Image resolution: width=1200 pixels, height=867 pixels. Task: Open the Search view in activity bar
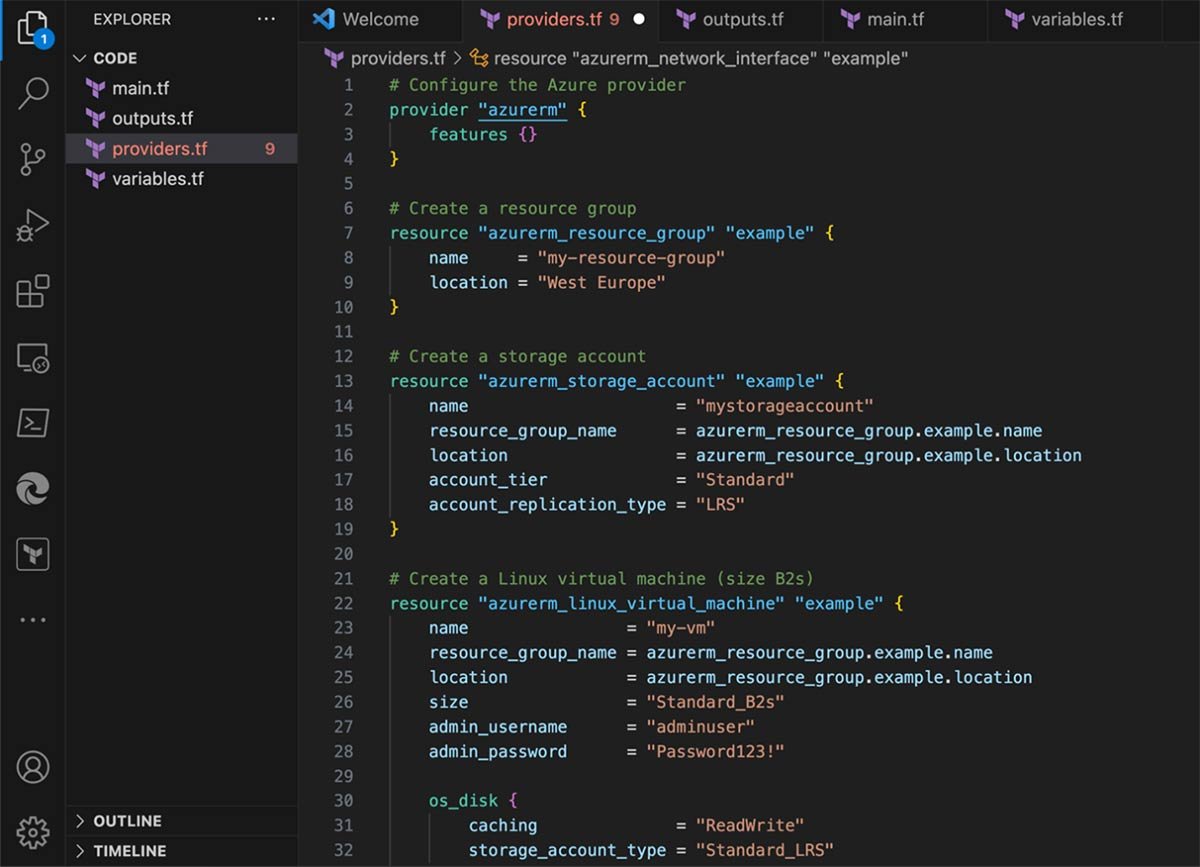tap(33, 93)
